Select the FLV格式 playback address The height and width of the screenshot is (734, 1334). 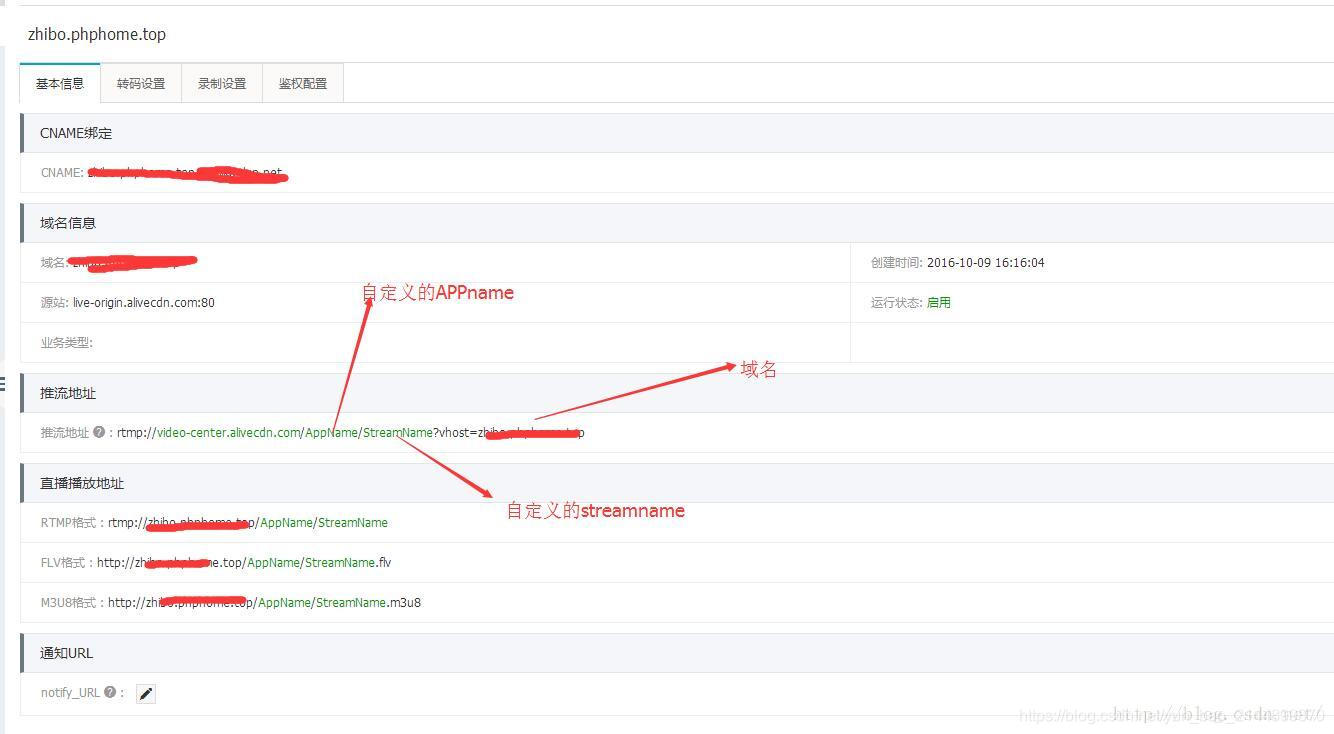click(x=244, y=563)
